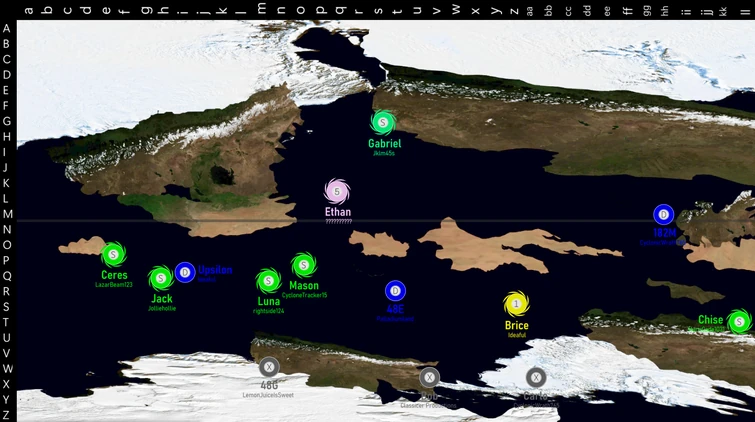Click row header letter G
The width and height of the screenshot is (755, 422).
pos(6,121)
